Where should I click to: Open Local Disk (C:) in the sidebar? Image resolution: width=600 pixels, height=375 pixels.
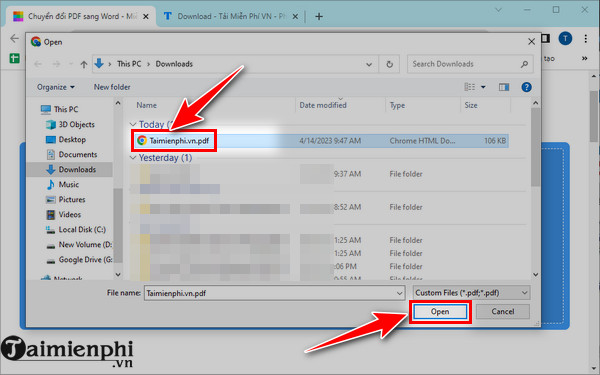coord(82,230)
